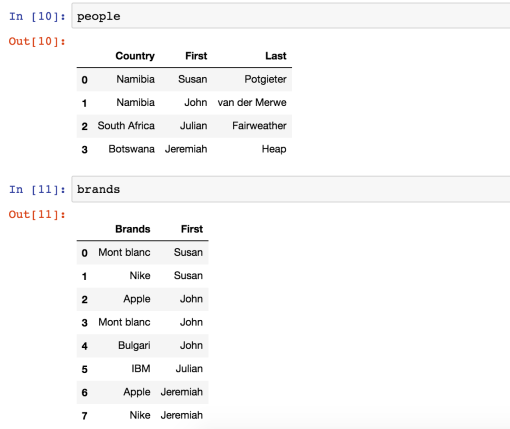Select Nike in brands row 1
Screen dimensions: 510x429
click(140, 276)
